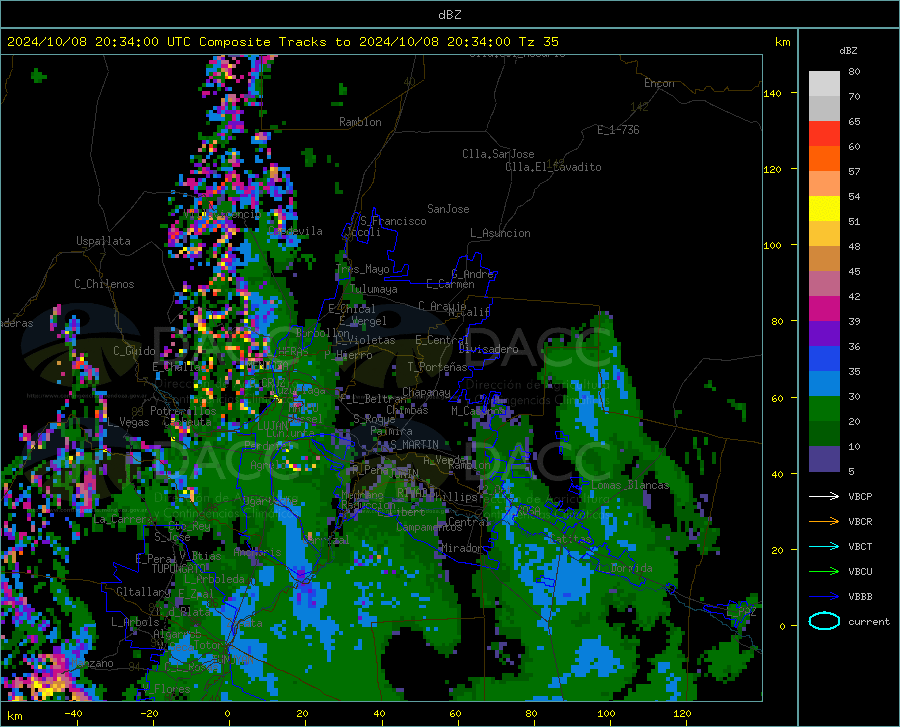Viewport: 900px width, 727px height.
Task: Click the 'S_Francisco' map label
Action: [393, 221]
